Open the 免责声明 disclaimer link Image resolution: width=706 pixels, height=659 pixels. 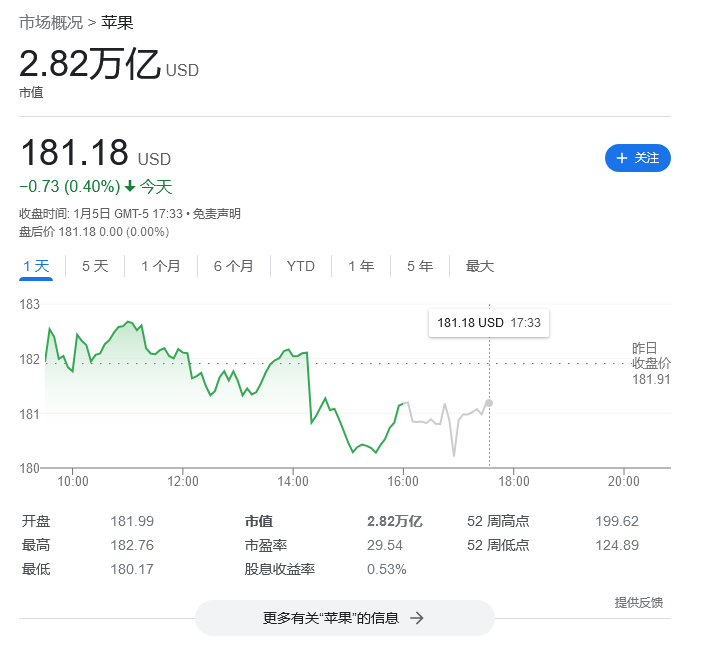click(217, 213)
